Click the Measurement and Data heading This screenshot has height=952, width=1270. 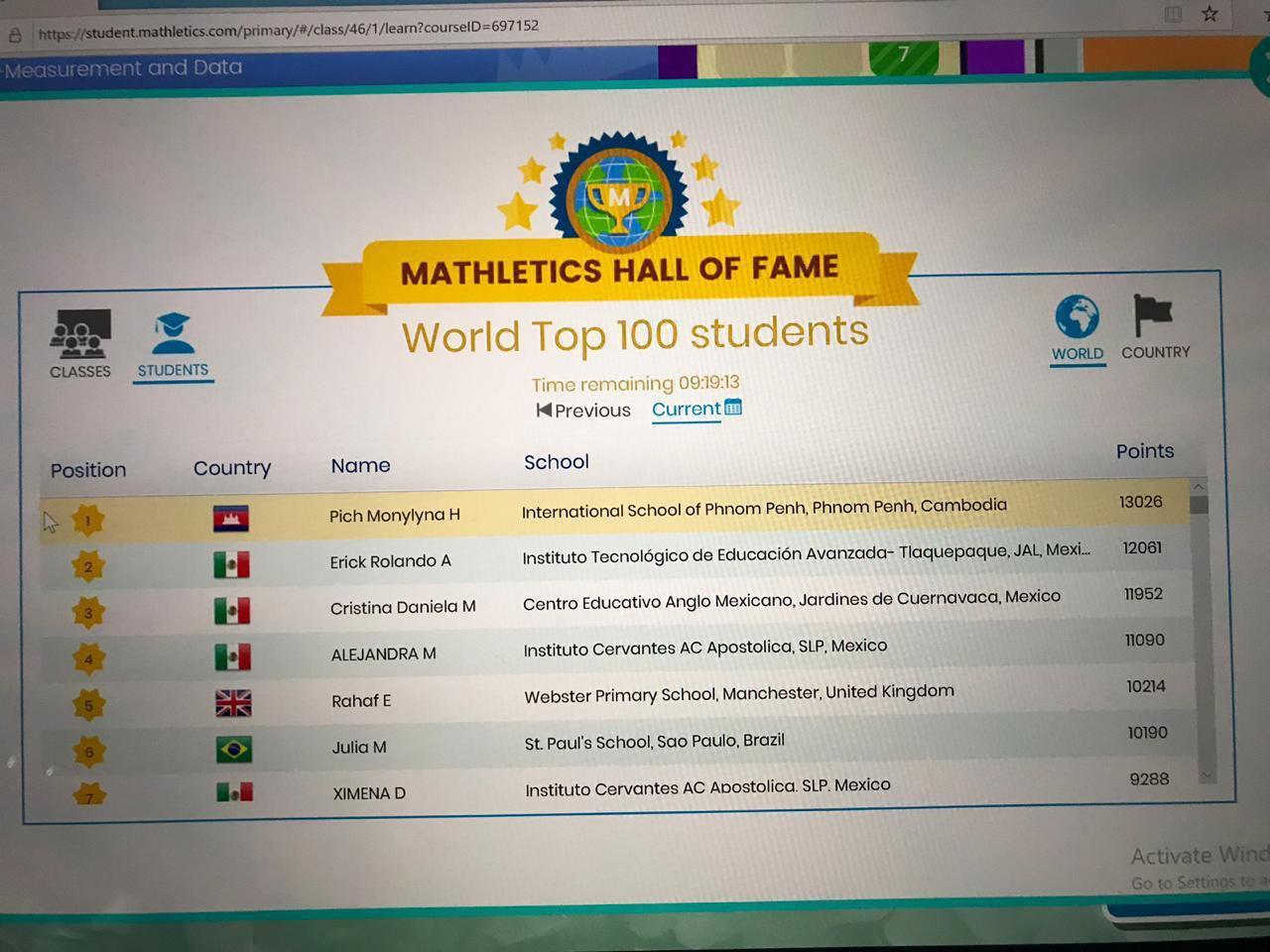click(x=123, y=67)
